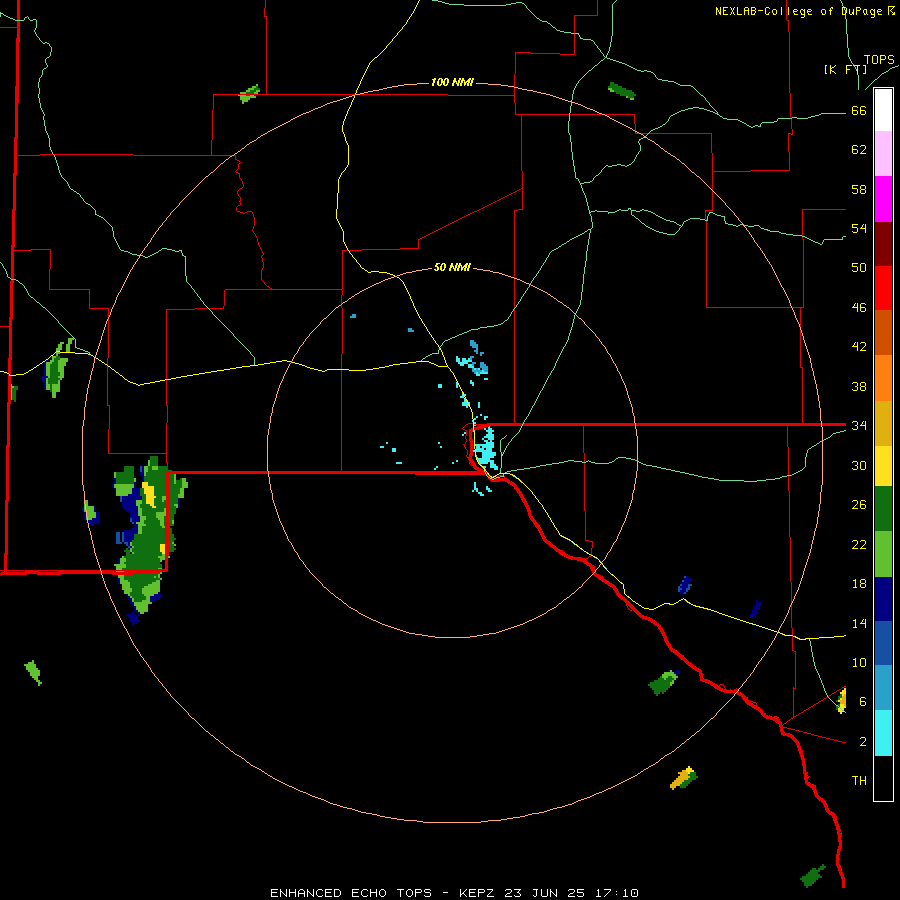Click the '23 JUN 25 17:10' timestamp

[573, 893]
